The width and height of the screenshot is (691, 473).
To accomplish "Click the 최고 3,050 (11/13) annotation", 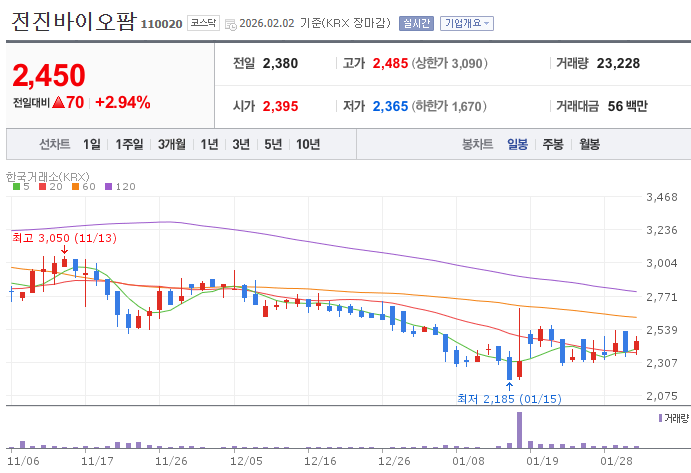I will coord(64,238).
